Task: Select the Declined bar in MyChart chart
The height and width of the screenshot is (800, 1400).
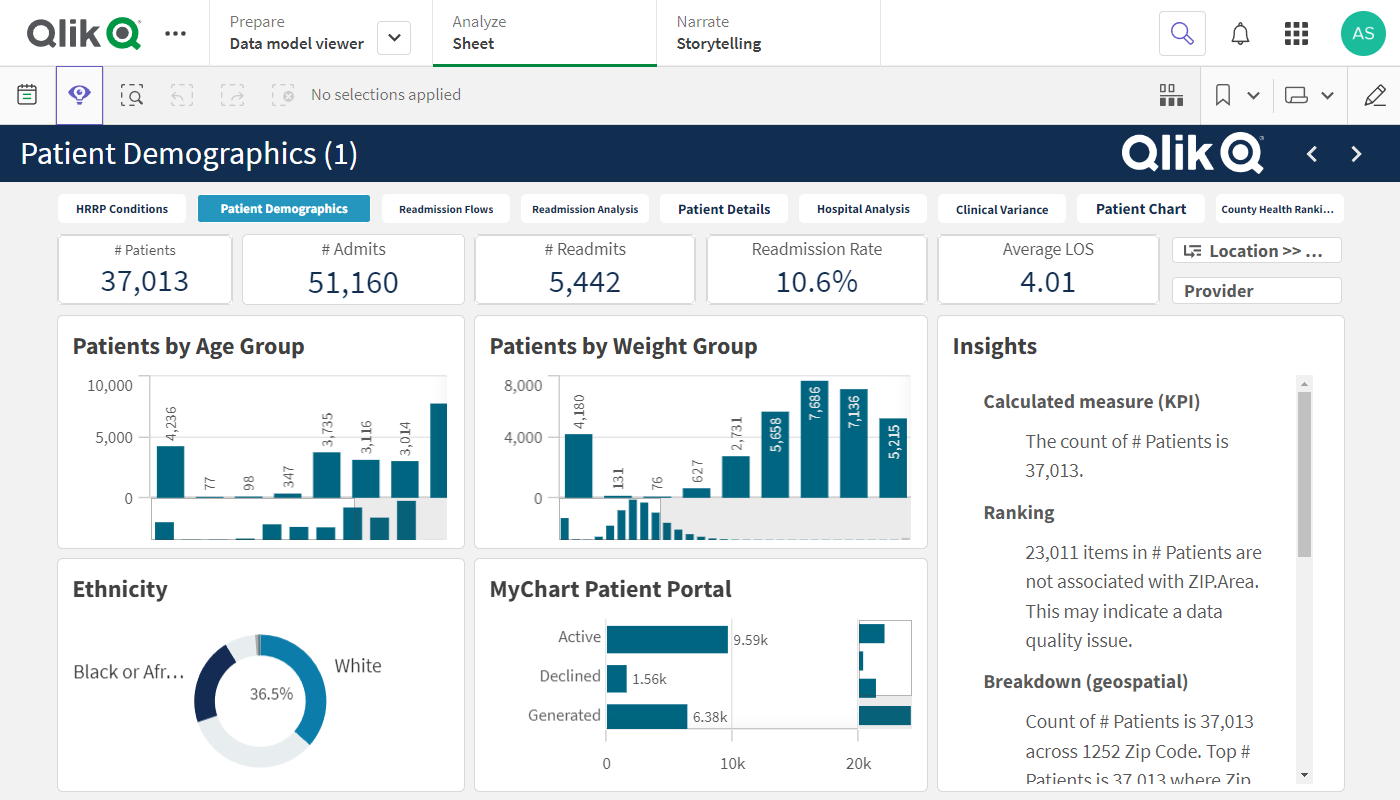Action: pyautogui.click(x=617, y=679)
